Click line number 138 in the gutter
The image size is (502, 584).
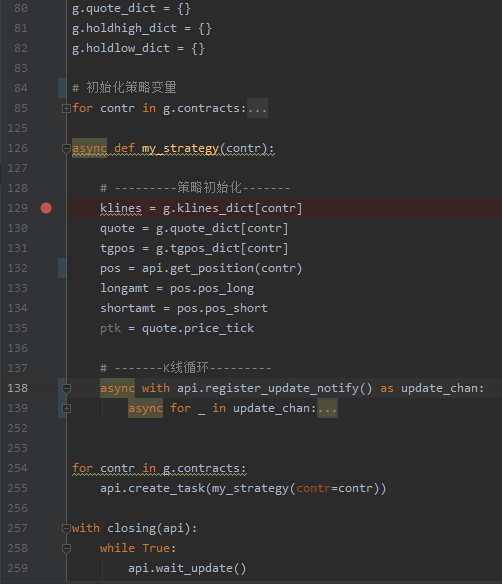18,388
